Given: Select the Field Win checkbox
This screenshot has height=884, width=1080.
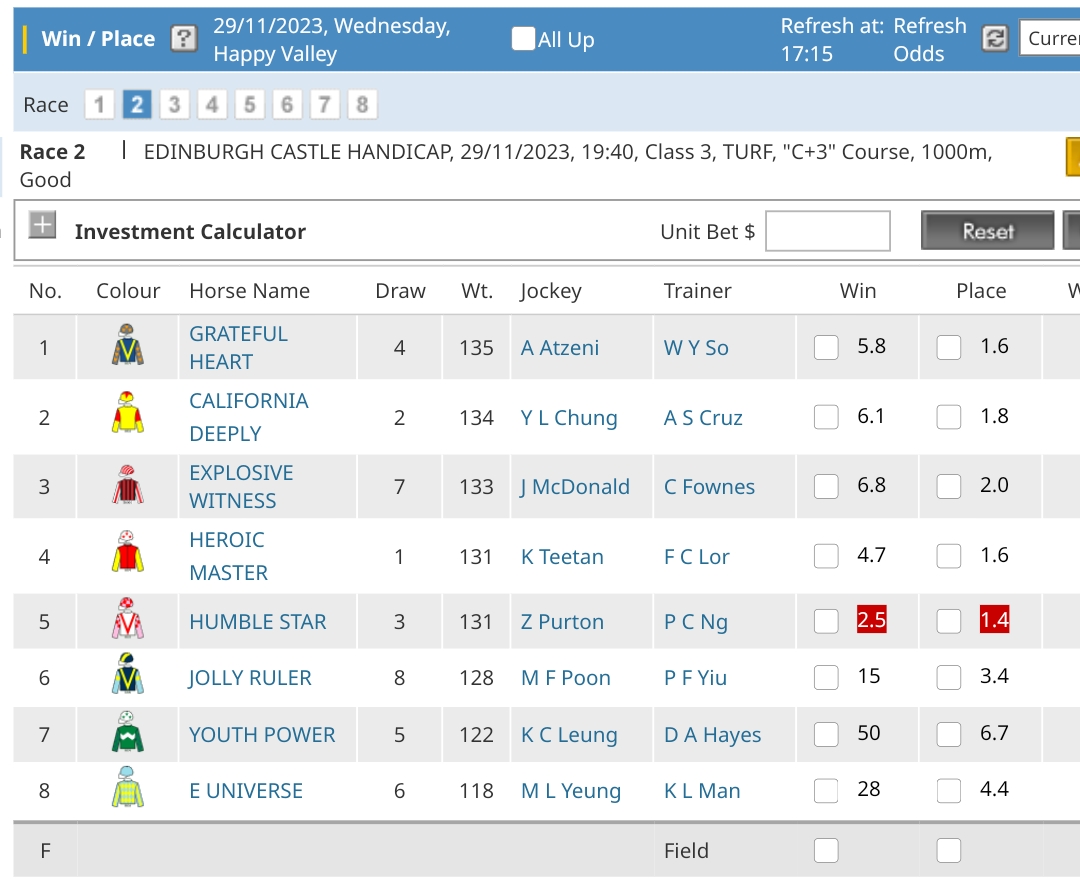Looking at the screenshot, I should tap(826, 850).
